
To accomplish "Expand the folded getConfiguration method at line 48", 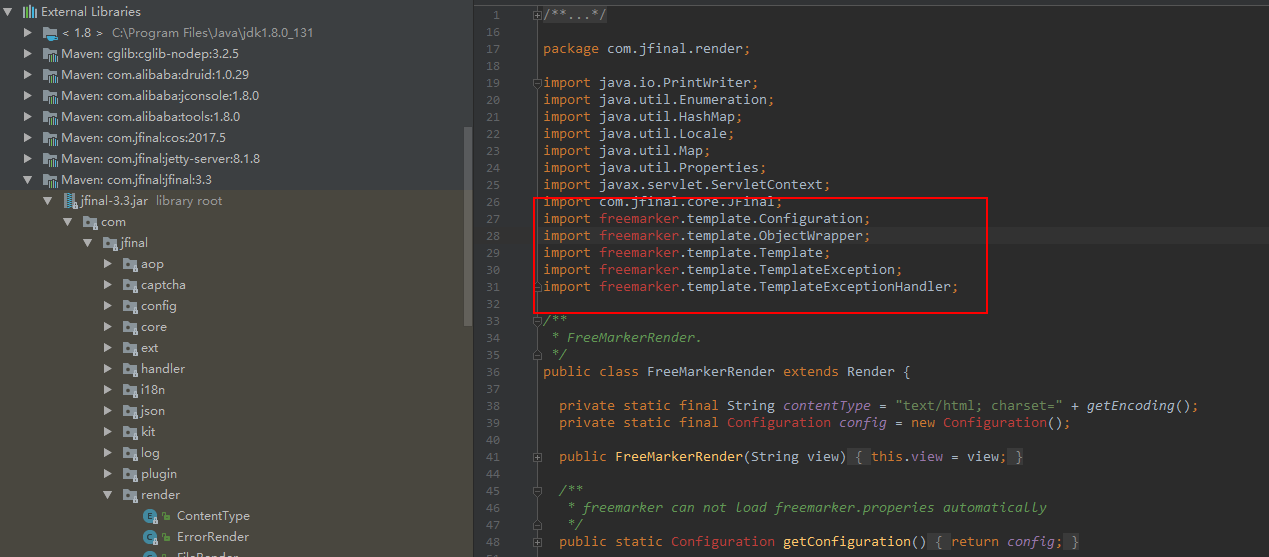I will pos(538,542).
